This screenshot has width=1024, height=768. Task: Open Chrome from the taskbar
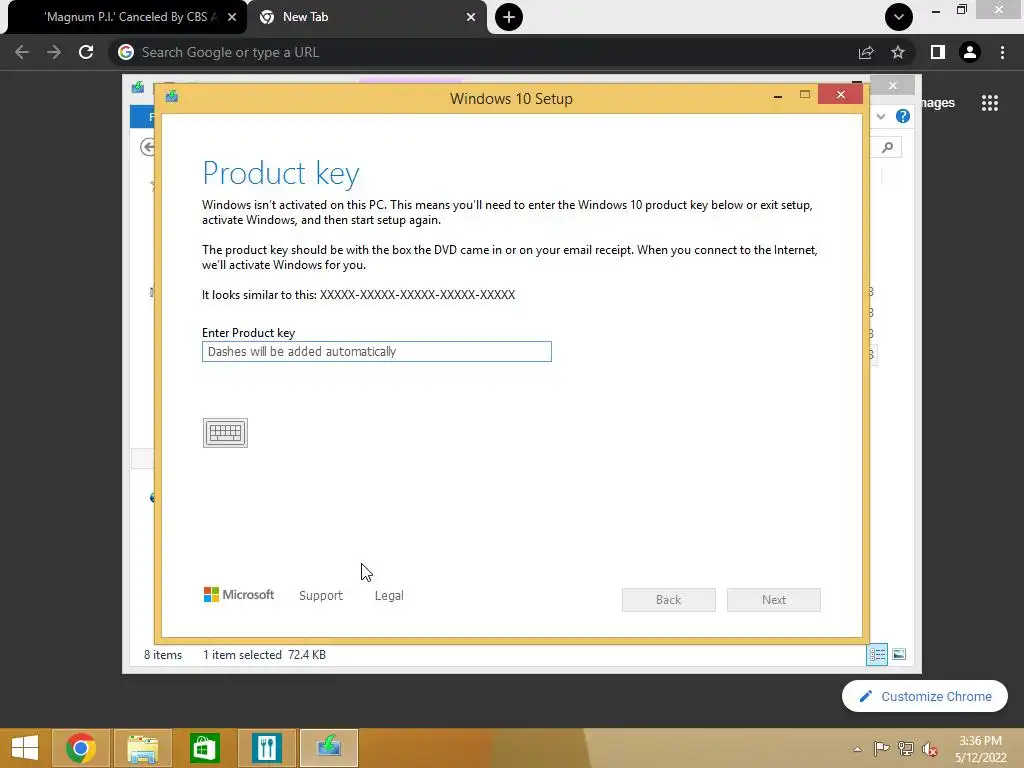tap(81, 748)
